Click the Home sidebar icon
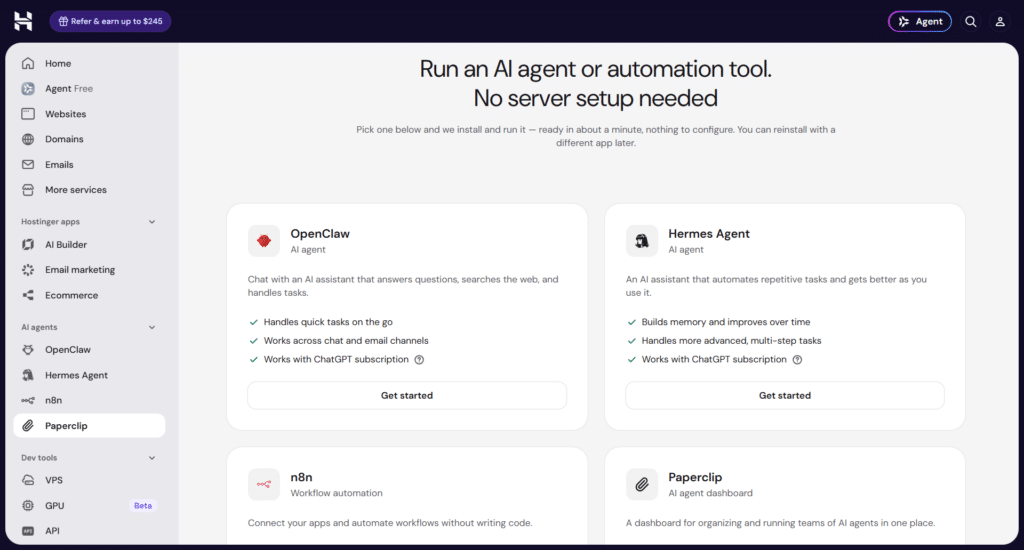Viewport: 1024px width, 550px height. click(28, 63)
